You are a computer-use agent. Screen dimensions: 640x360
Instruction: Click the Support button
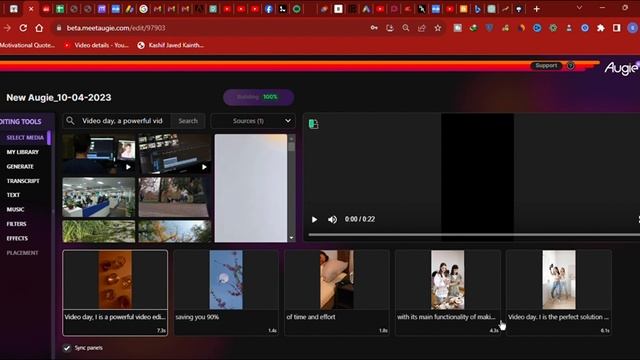(x=546, y=66)
